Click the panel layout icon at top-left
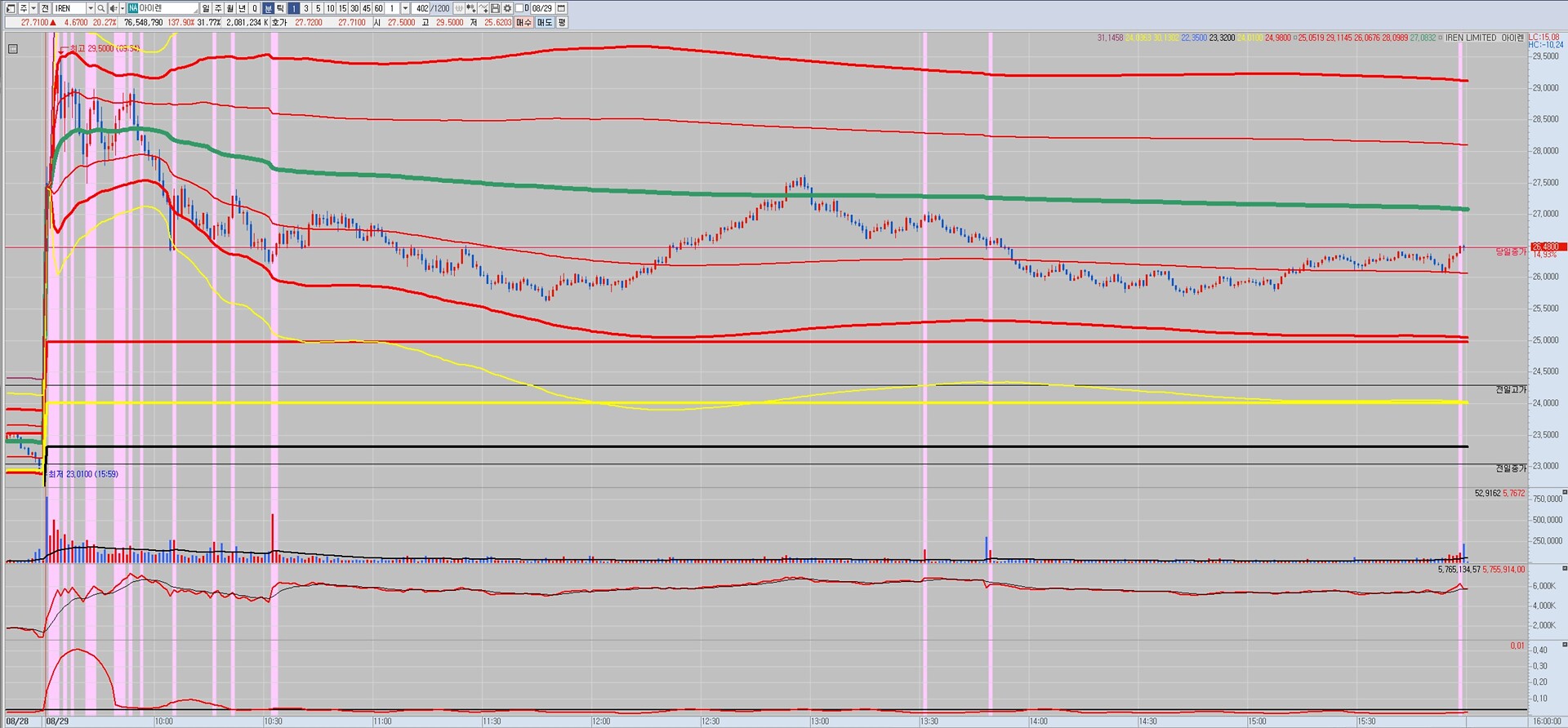Image resolution: width=1568 pixels, height=728 pixels. pos(11,8)
